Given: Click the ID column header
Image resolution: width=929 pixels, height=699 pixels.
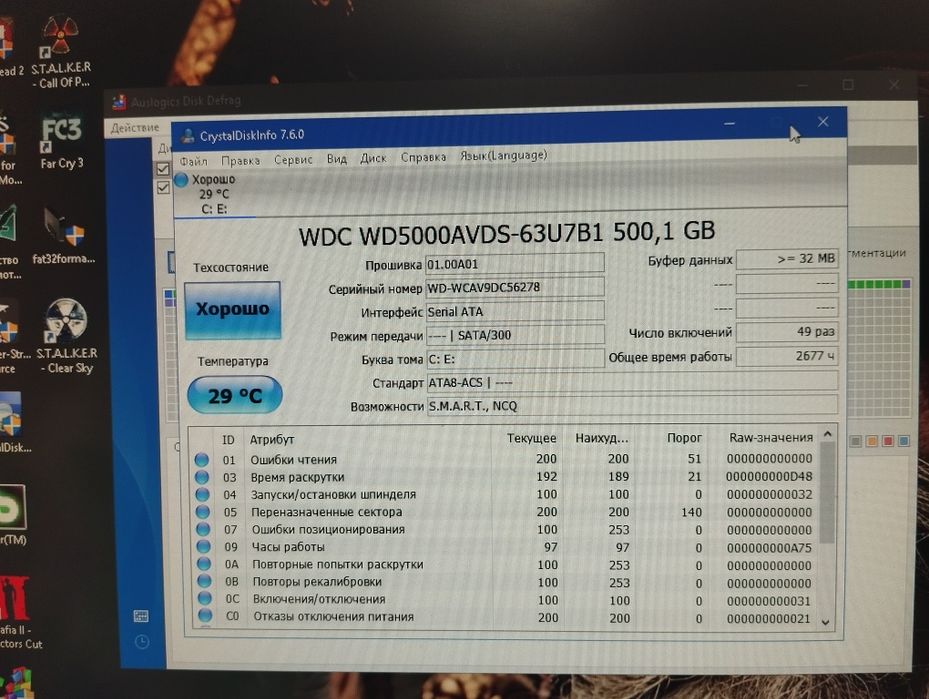Looking at the screenshot, I should click(x=228, y=440).
